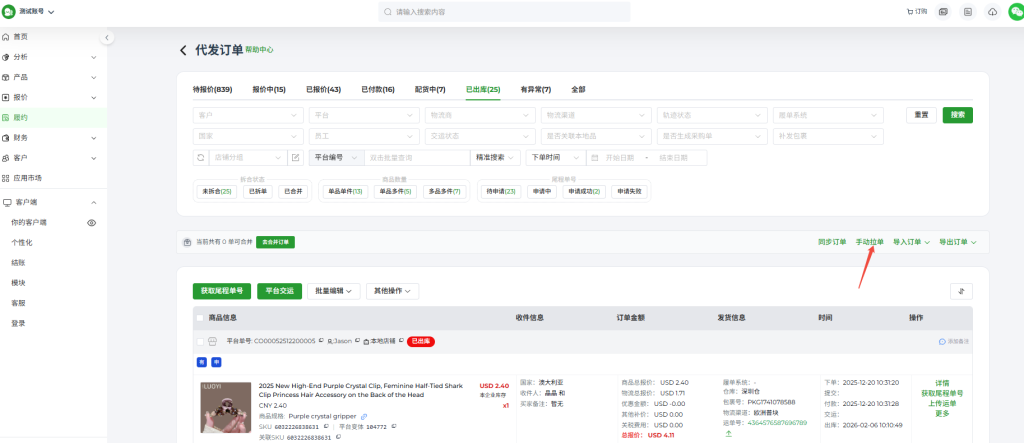Select the 有异常(7) tab

(x=535, y=90)
